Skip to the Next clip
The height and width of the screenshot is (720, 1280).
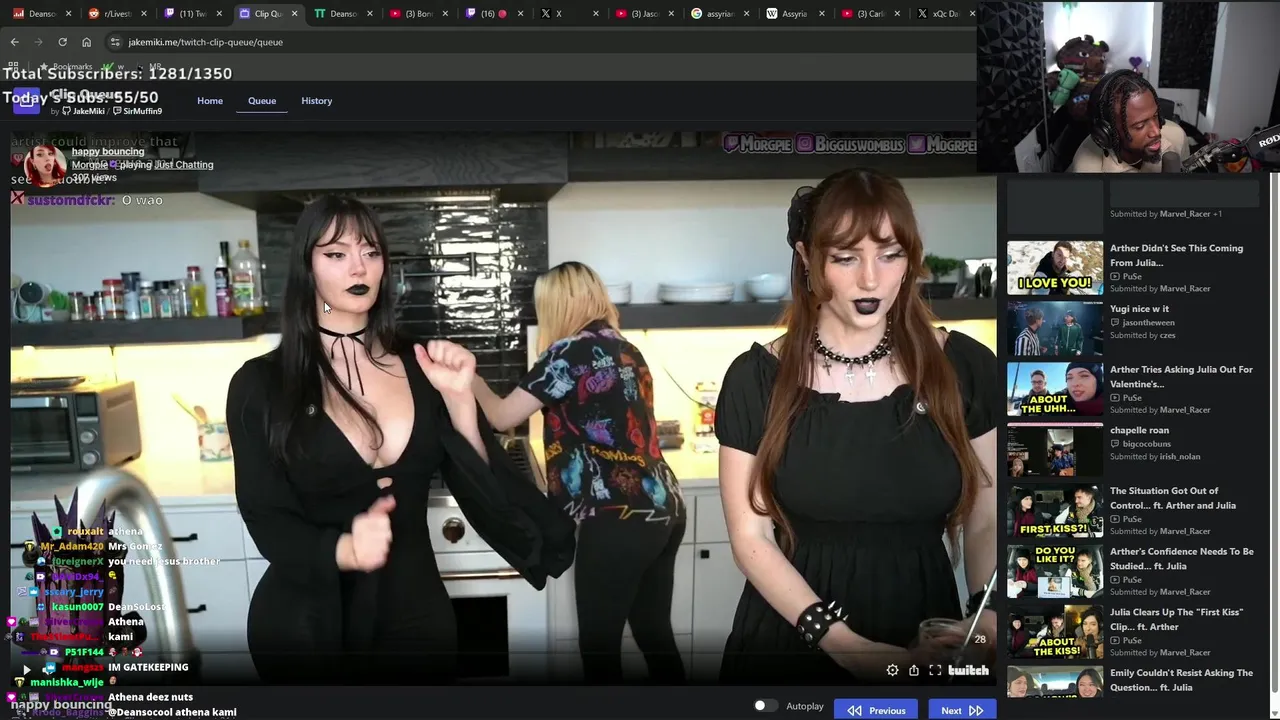(961, 710)
